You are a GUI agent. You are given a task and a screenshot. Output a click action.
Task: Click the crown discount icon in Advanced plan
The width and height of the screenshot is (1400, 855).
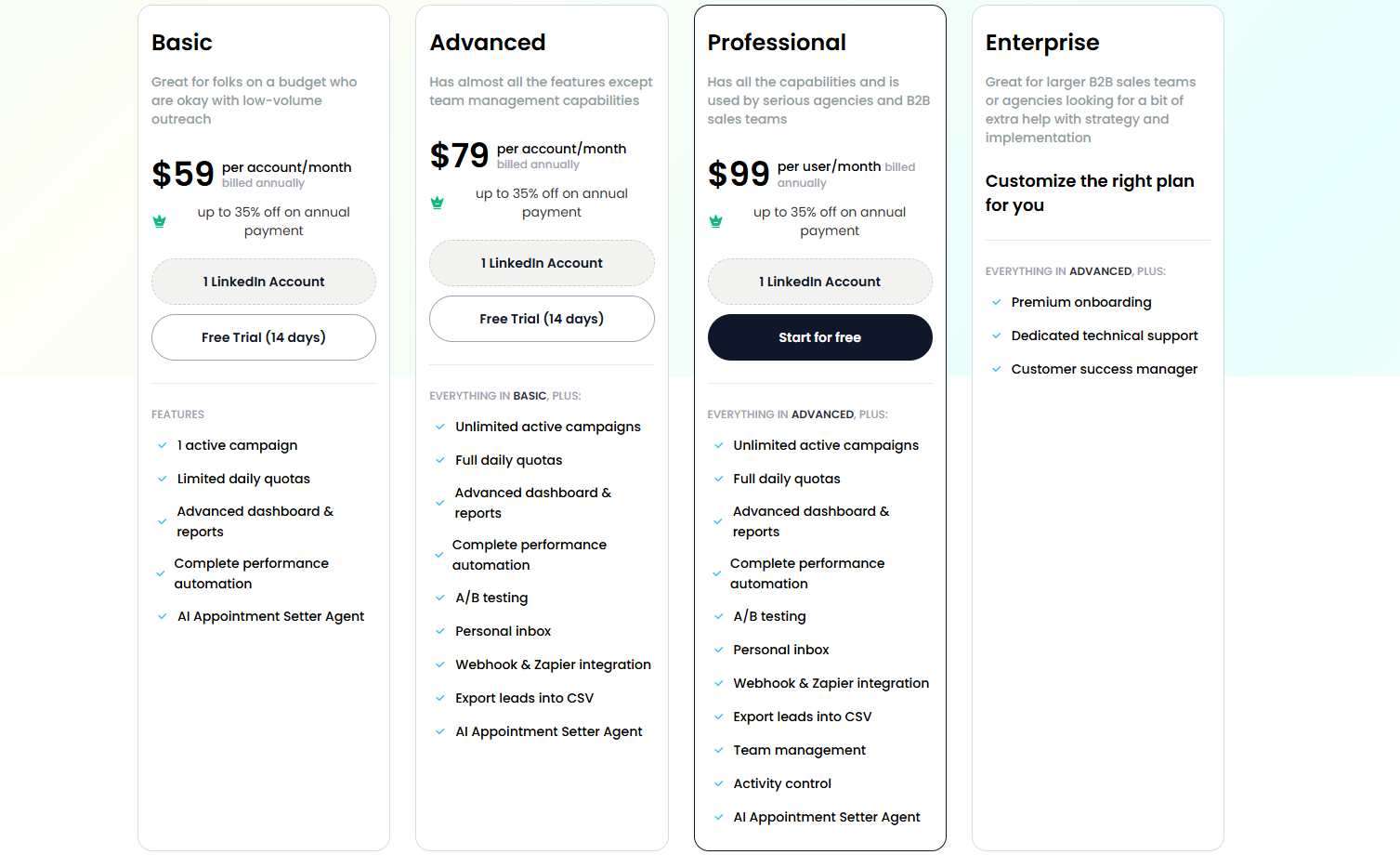438,203
